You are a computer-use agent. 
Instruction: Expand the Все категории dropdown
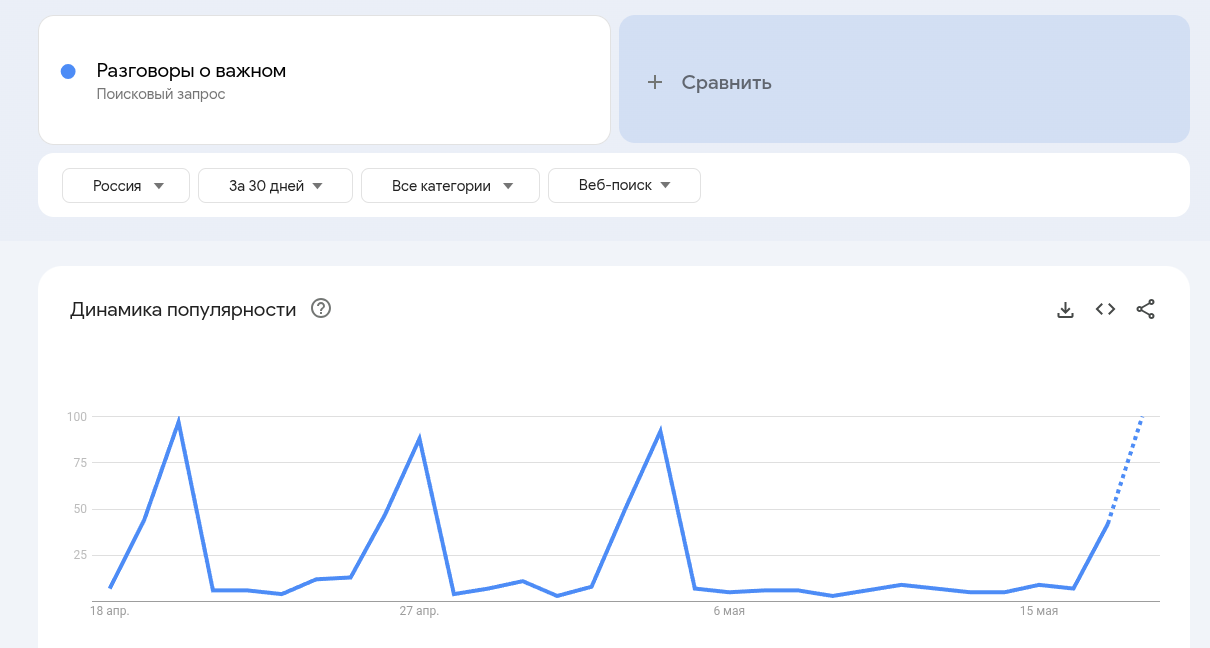(x=450, y=185)
